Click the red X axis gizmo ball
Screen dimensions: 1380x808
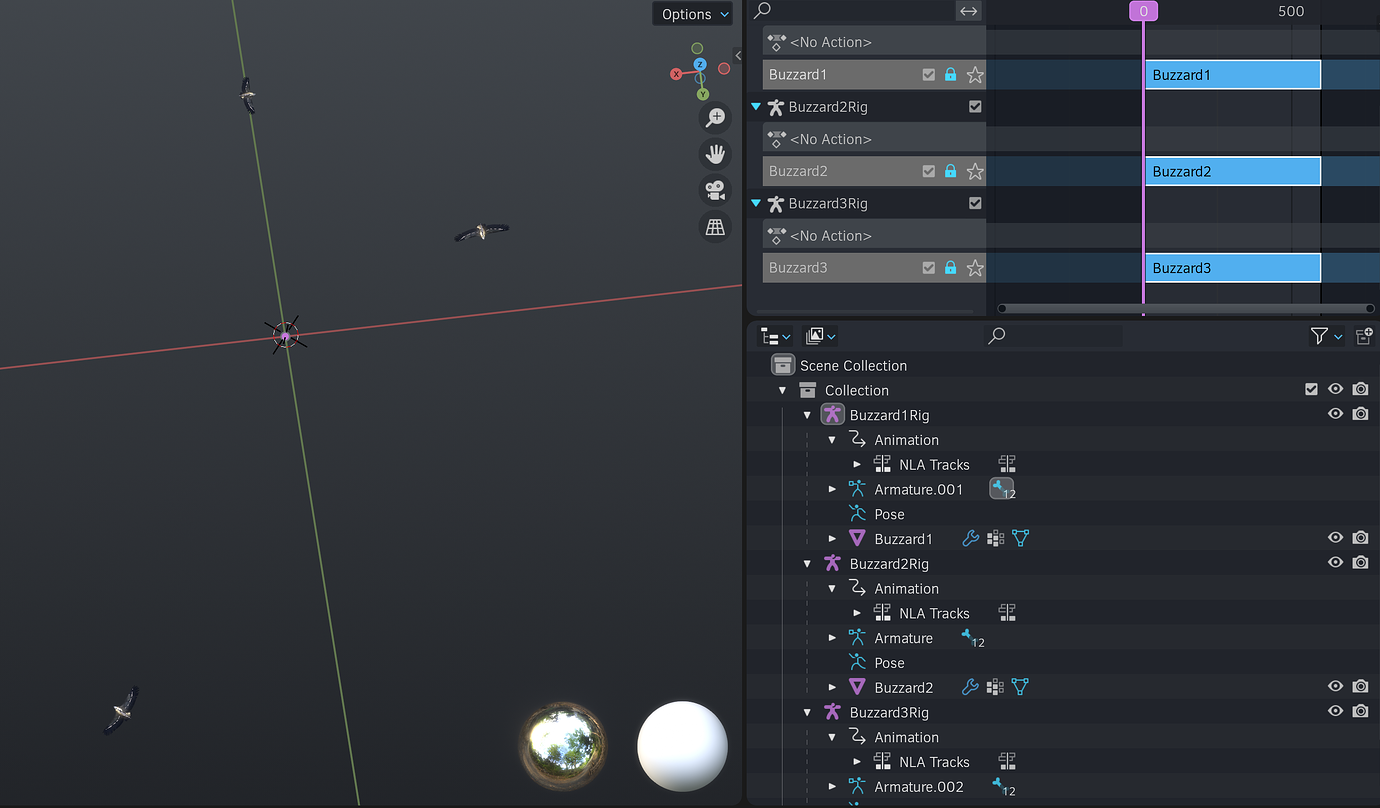676,74
